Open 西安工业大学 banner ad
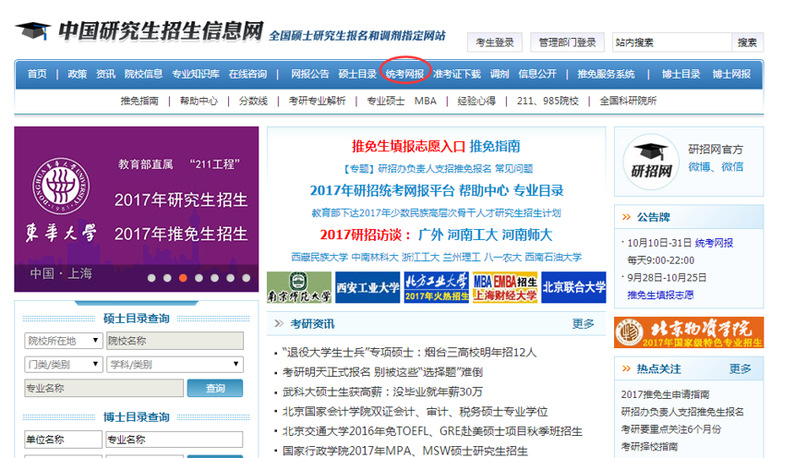Viewport: 798px width, 458px height. point(368,287)
